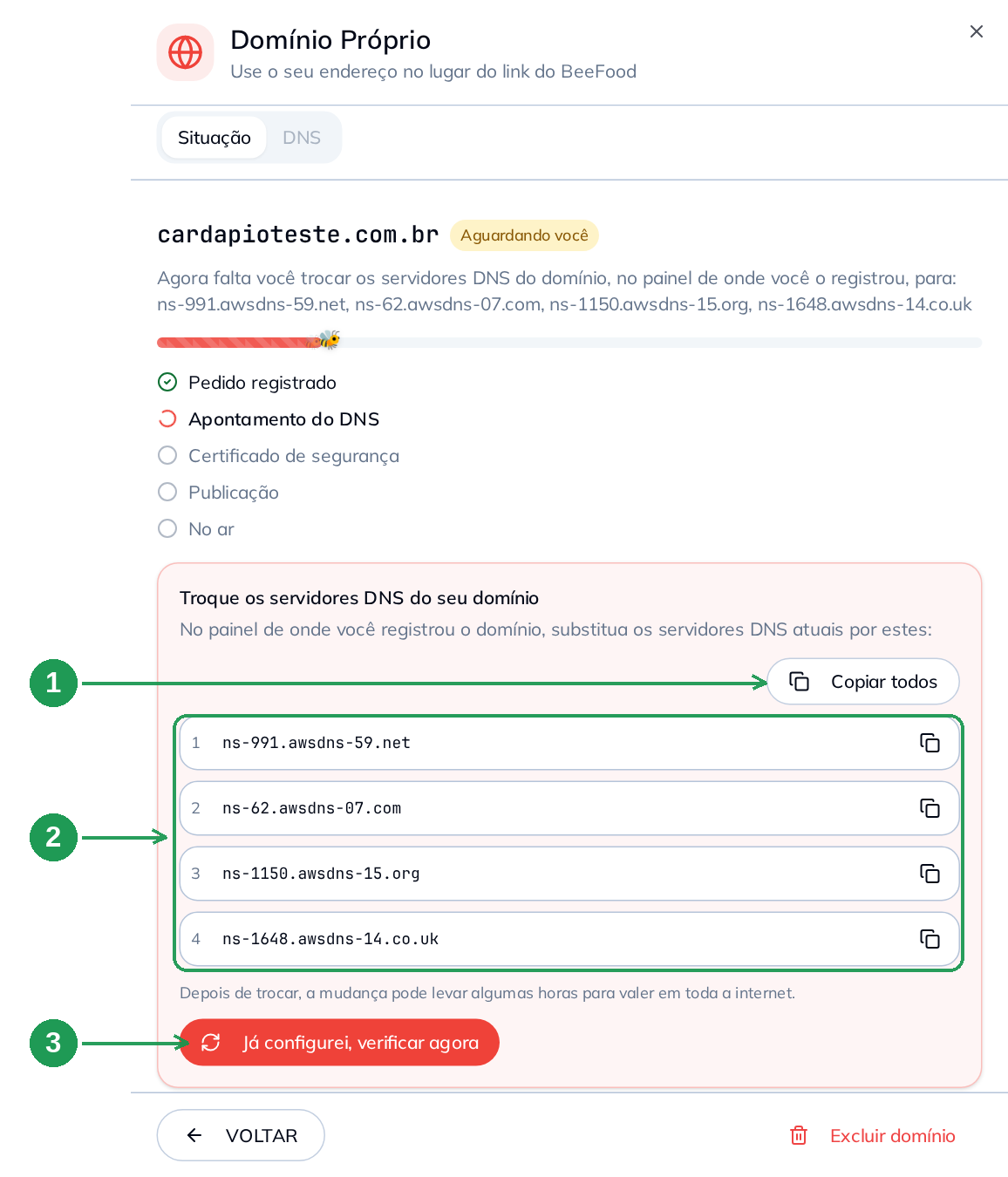Click the heading Troque os servidores DNS do seu domínio
The image size is (1008, 1177).
click(x=359, y=598)
